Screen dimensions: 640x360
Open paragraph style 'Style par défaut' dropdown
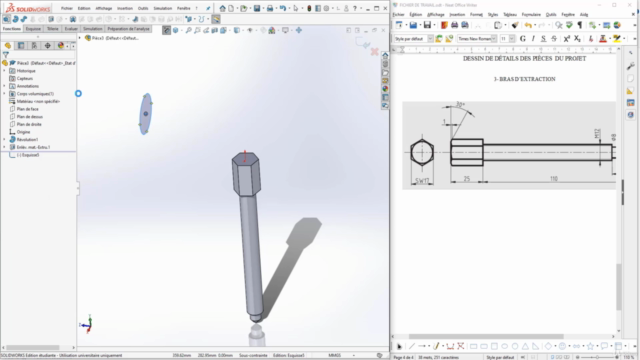click(x=430, y=38)
